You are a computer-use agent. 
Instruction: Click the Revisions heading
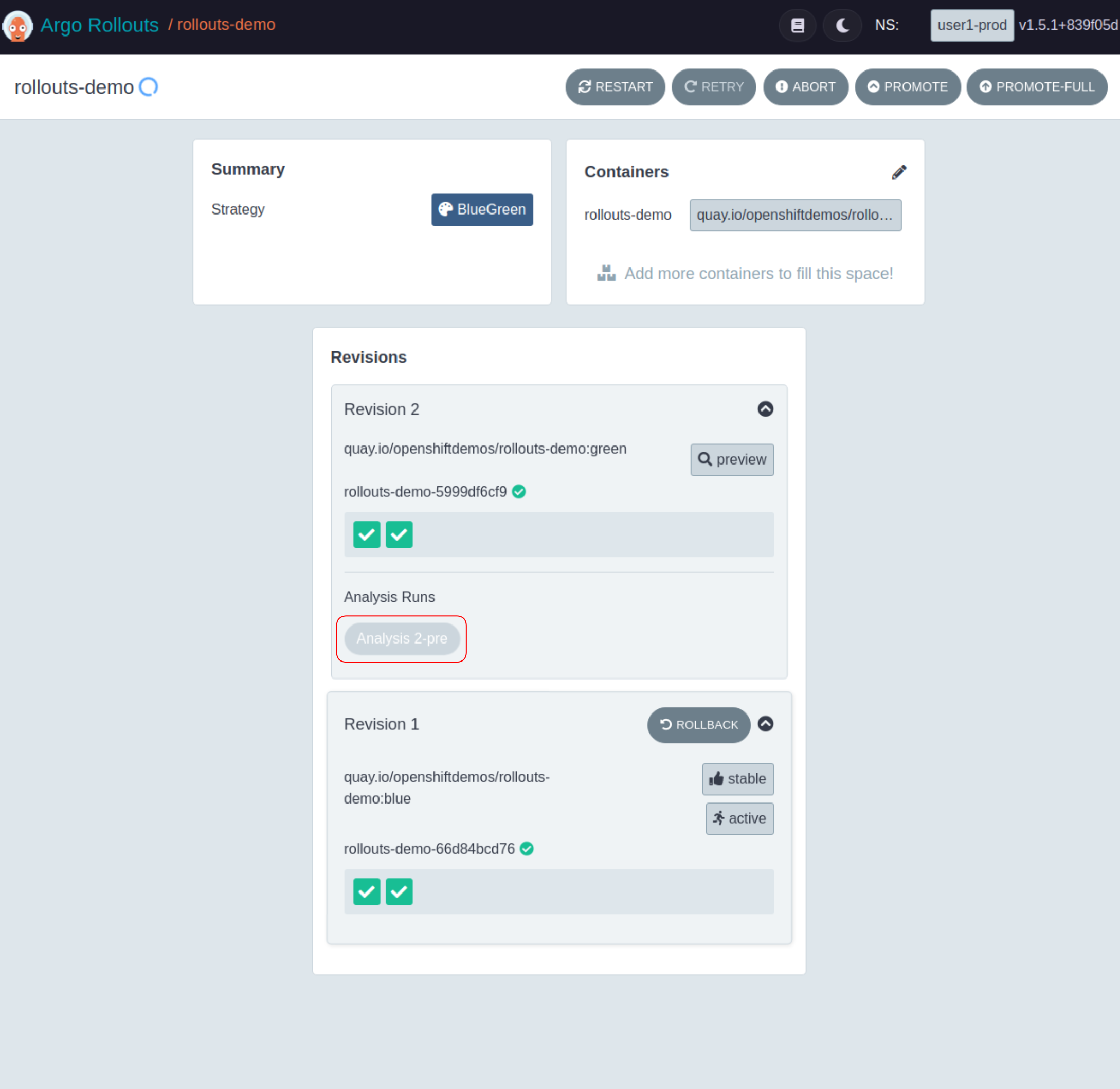[x=368, y=357]
